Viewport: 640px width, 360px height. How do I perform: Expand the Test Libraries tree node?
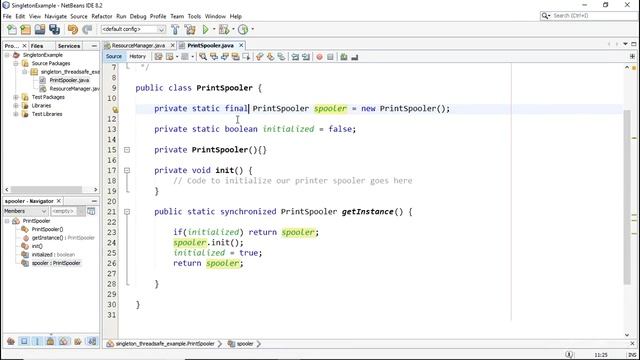tap(16, 114)
